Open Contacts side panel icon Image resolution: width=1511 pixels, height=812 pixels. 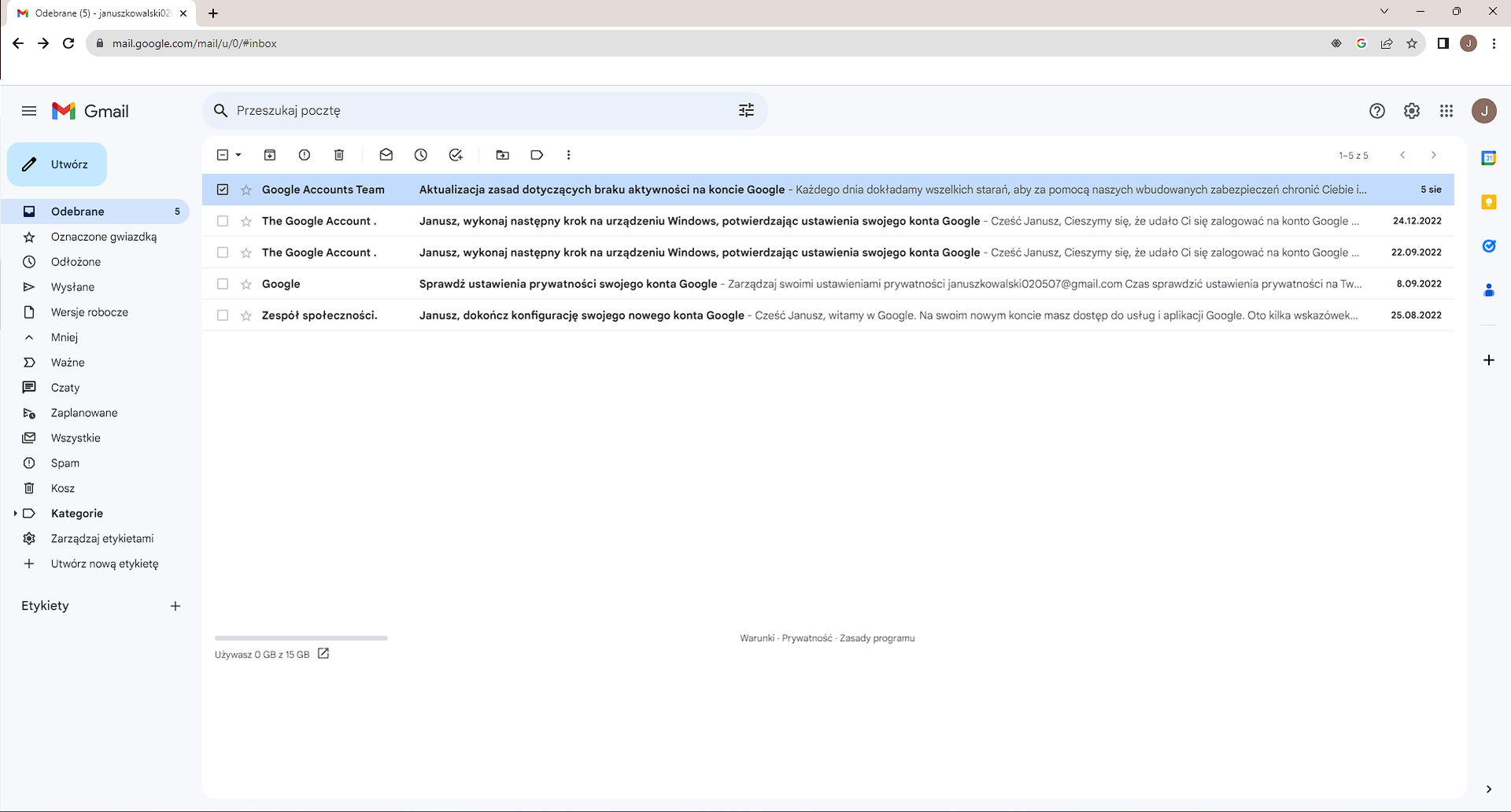[1488, 290]
